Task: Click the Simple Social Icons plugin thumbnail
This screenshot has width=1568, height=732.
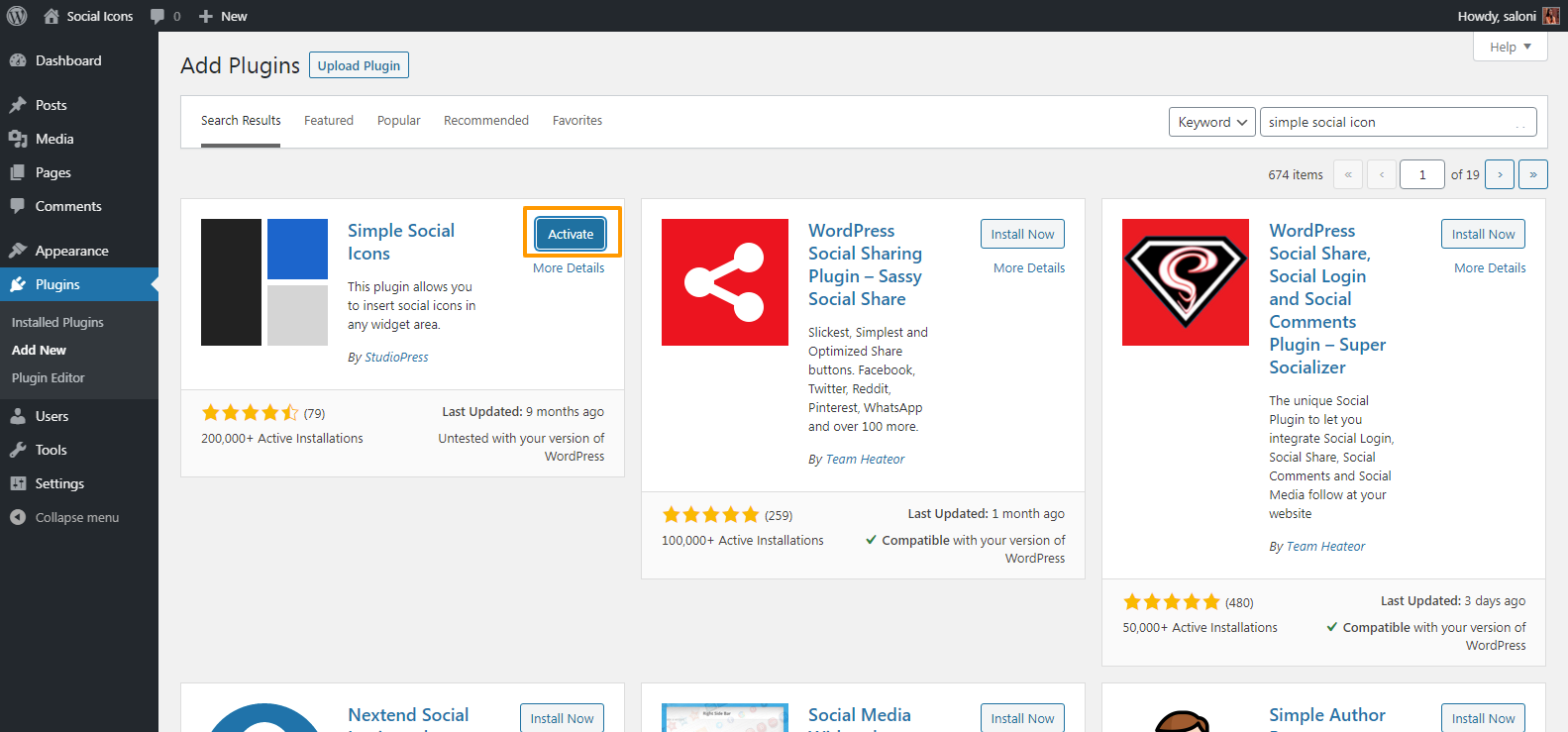Action: point(264,282)
